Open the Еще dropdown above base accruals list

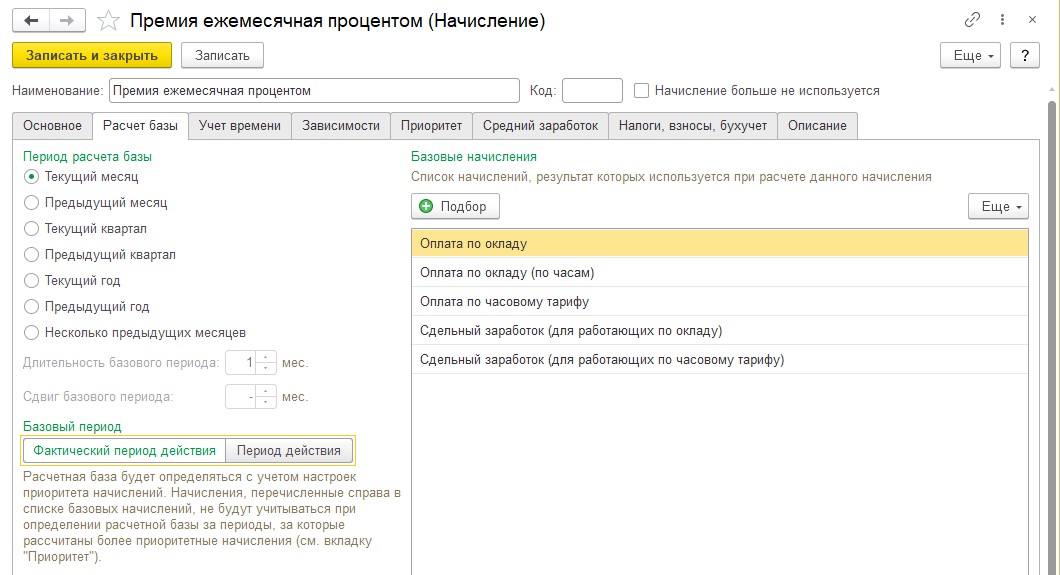pos(998,206)
